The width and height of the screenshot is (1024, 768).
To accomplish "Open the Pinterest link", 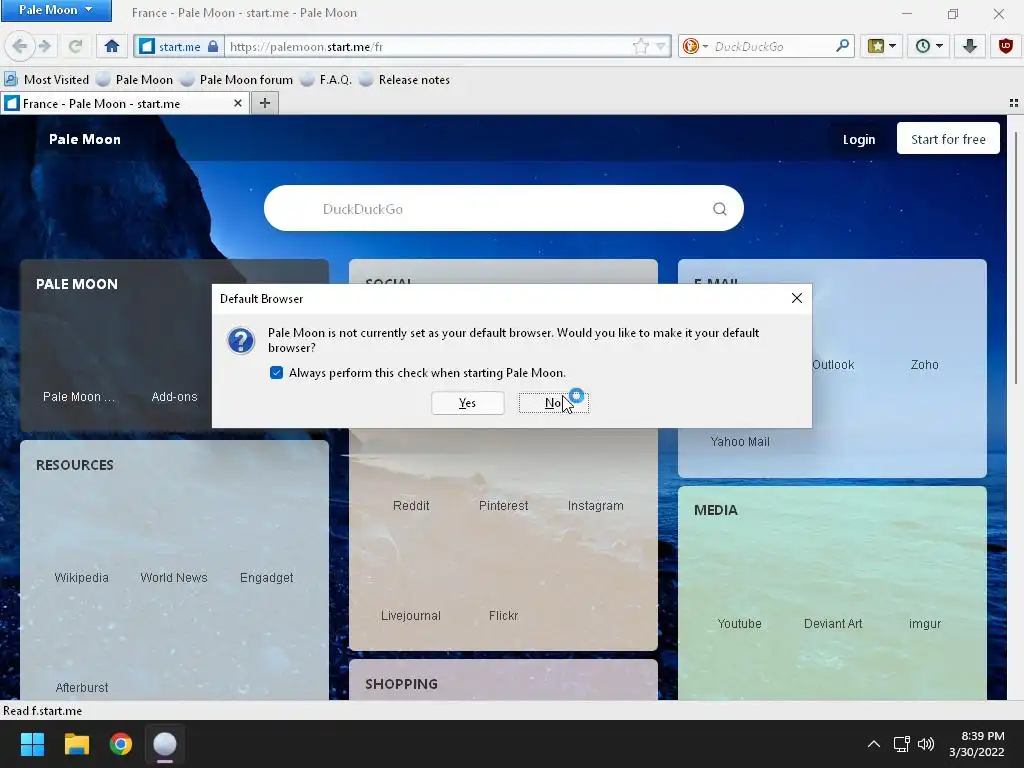I will tap(504, 505).
